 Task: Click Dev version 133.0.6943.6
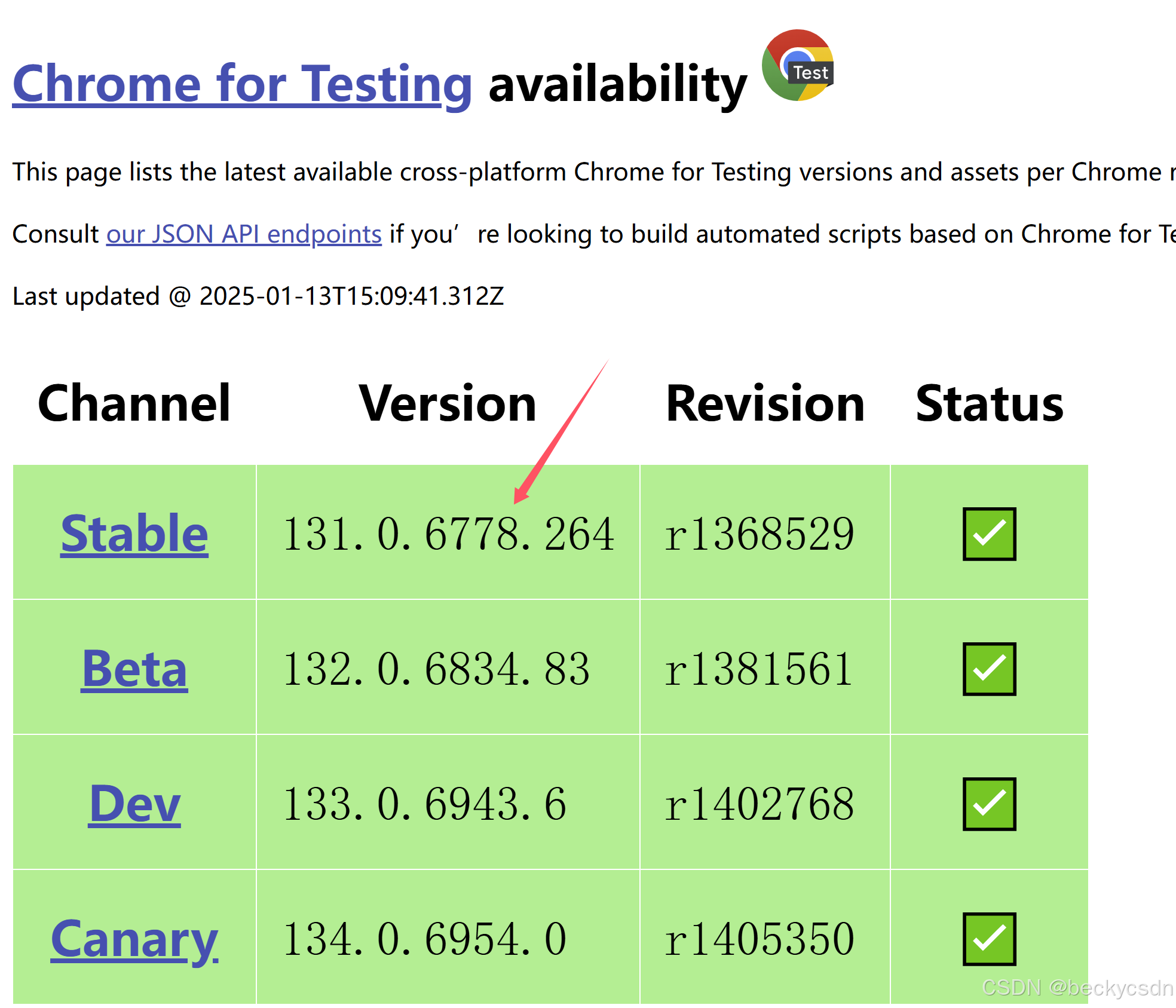pos(424,804)
